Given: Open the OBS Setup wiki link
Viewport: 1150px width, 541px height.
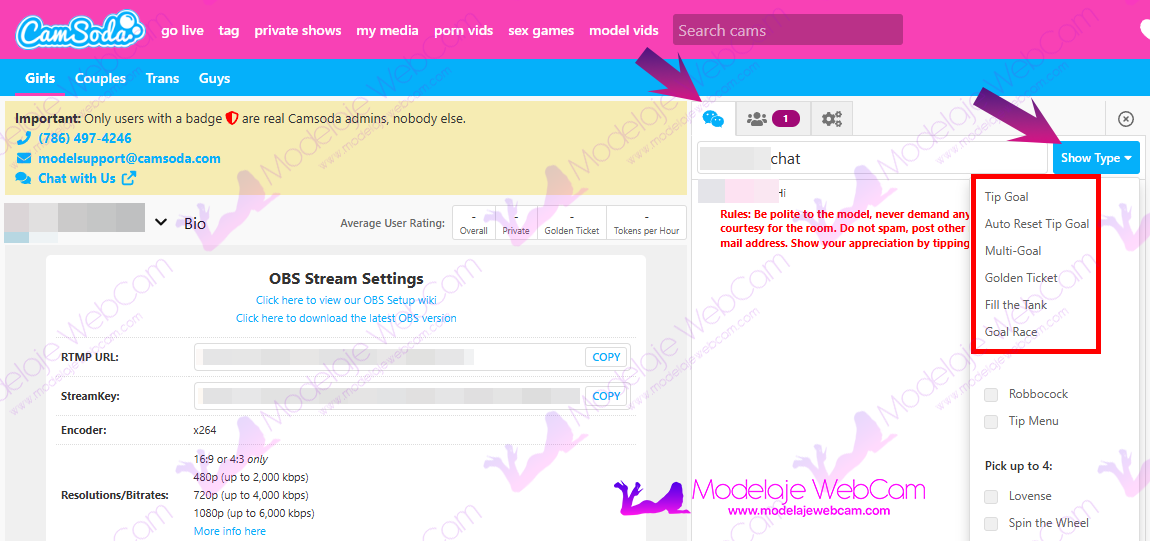Looking at the screenshot, I should pyautogui.click(x=346, y=300).
